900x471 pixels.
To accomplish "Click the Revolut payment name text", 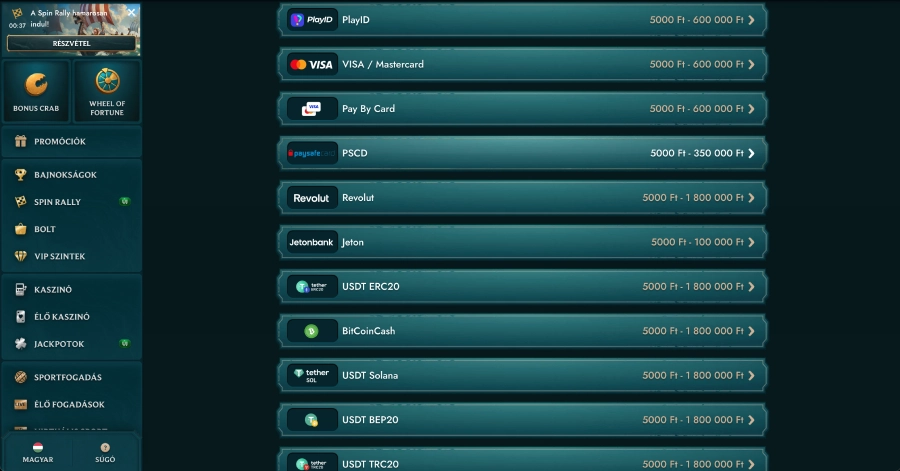I will (x=358, y=197).
